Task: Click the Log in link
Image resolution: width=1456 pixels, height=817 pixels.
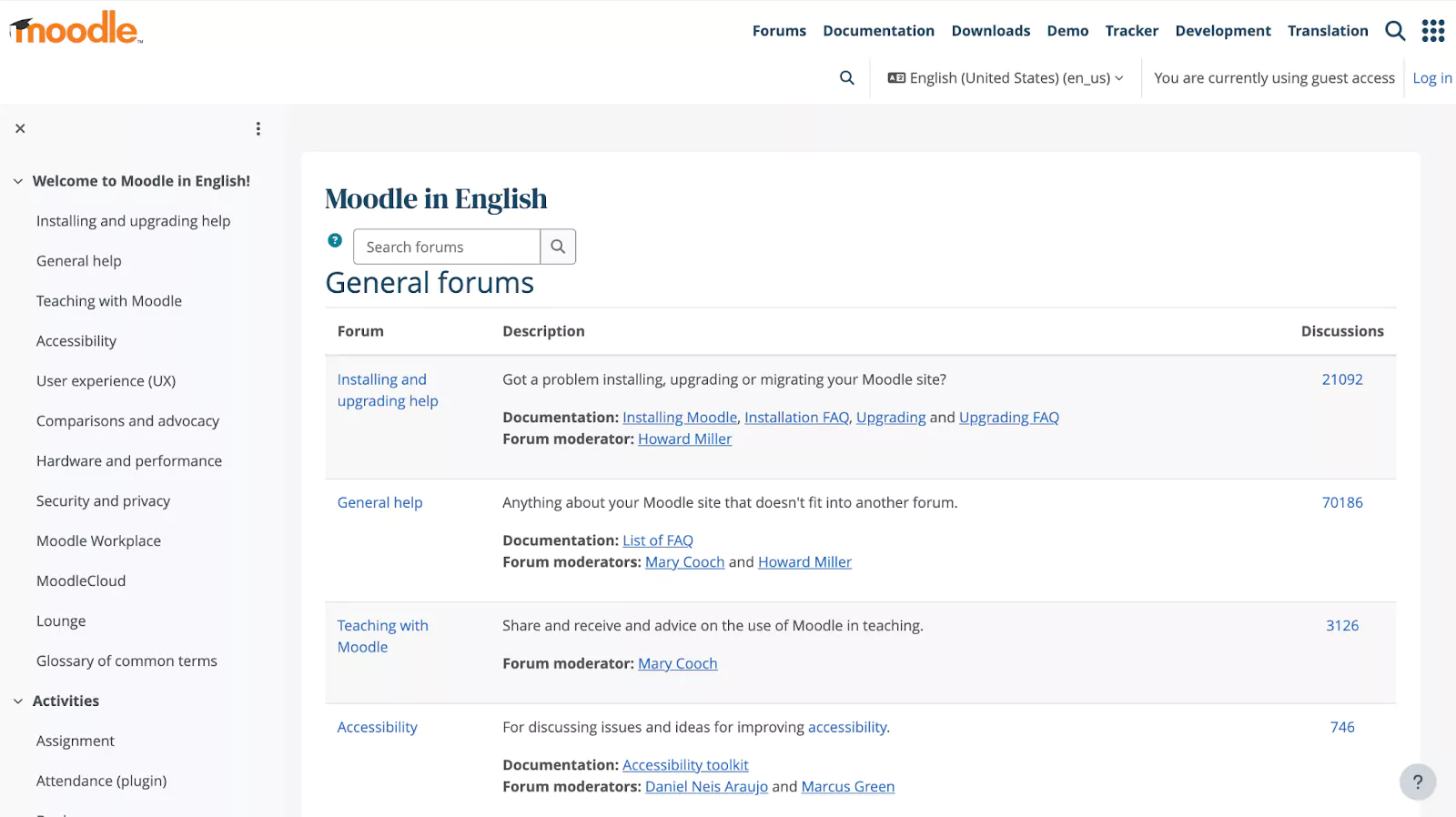Action: point(1431,78)
